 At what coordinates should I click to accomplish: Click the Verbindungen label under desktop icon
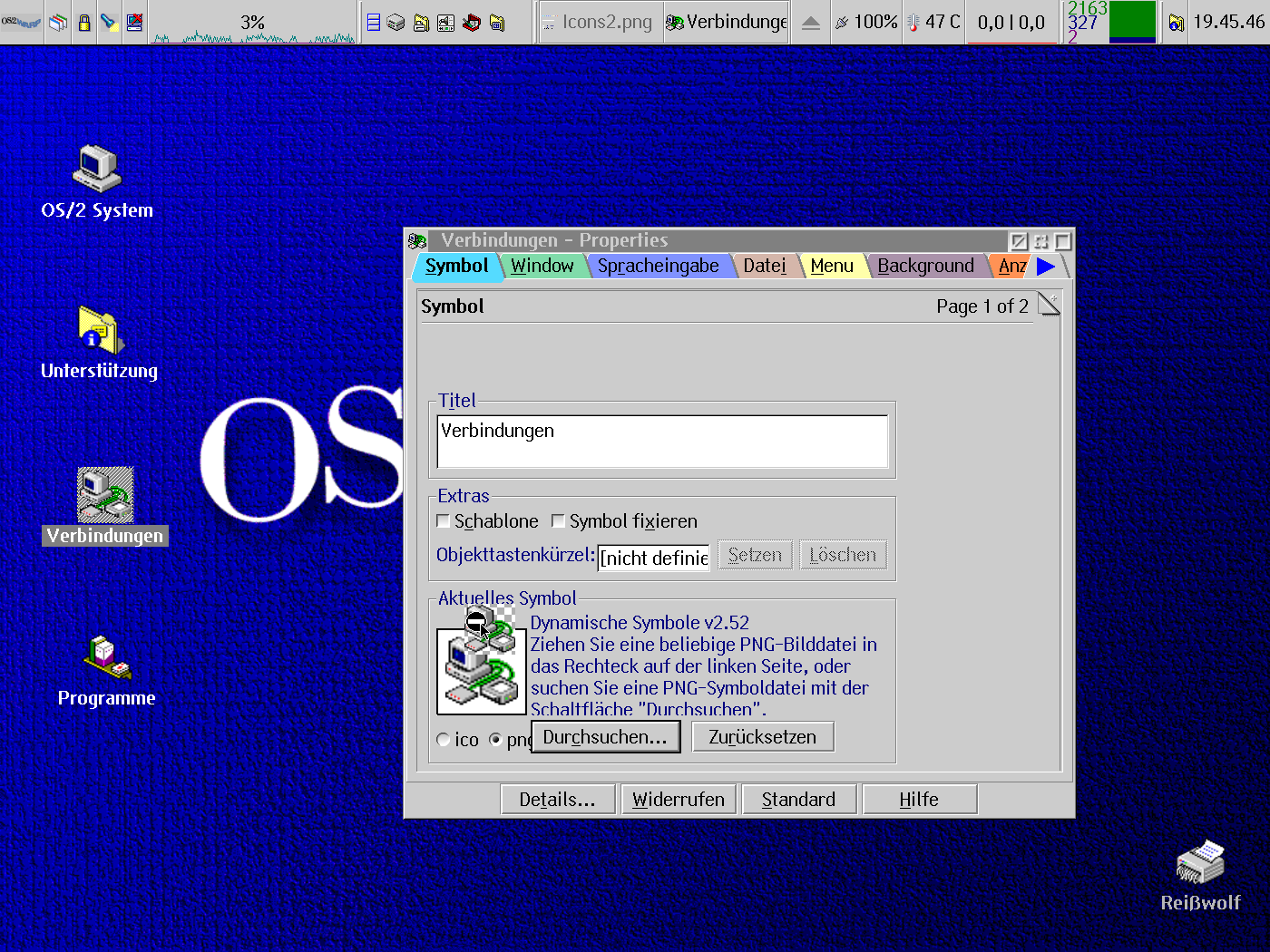(105, 536)
